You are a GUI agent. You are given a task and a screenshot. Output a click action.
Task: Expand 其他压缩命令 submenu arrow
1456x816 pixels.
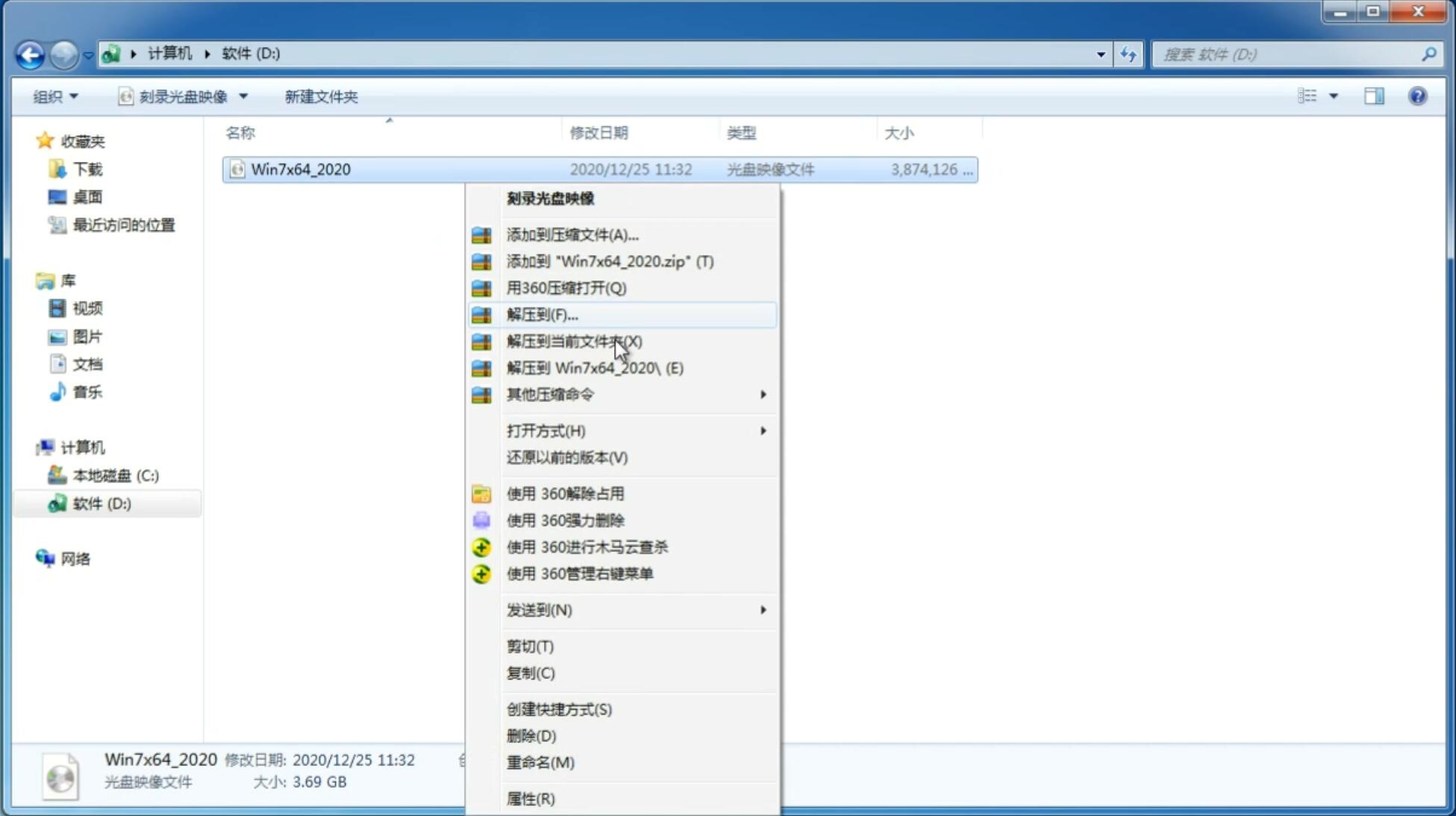point(762,394)
